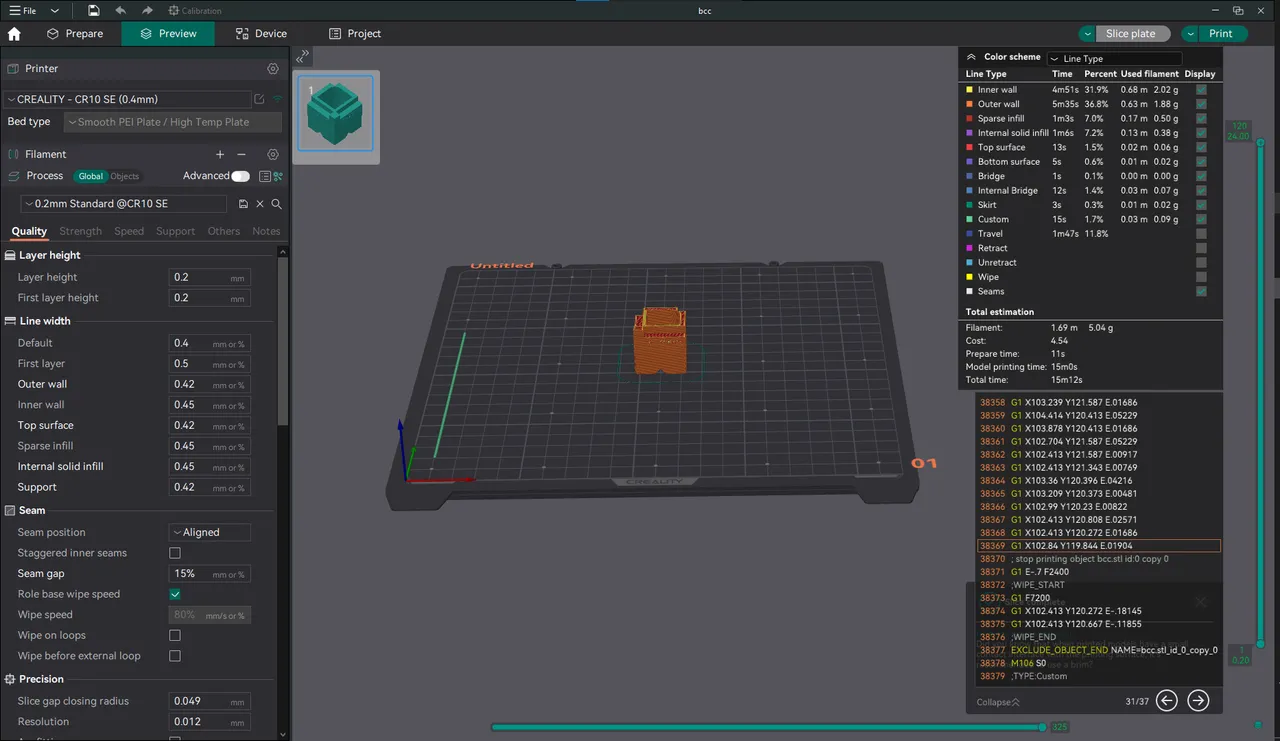The image size is (1280, 741).
Task: Add a filament with the plus icon
Action: 219,154
